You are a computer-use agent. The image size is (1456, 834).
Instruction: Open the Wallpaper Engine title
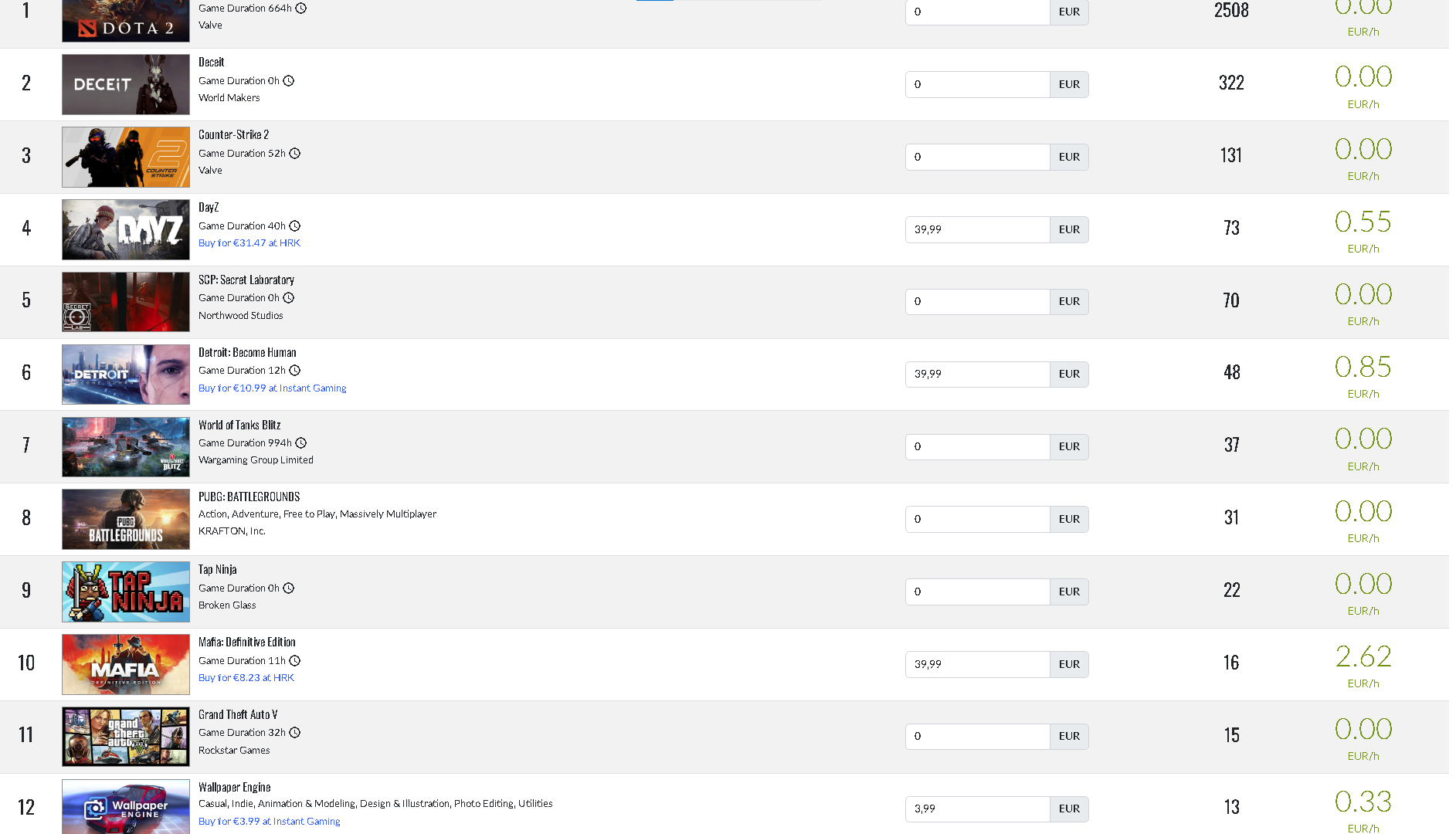pos(235,788)
